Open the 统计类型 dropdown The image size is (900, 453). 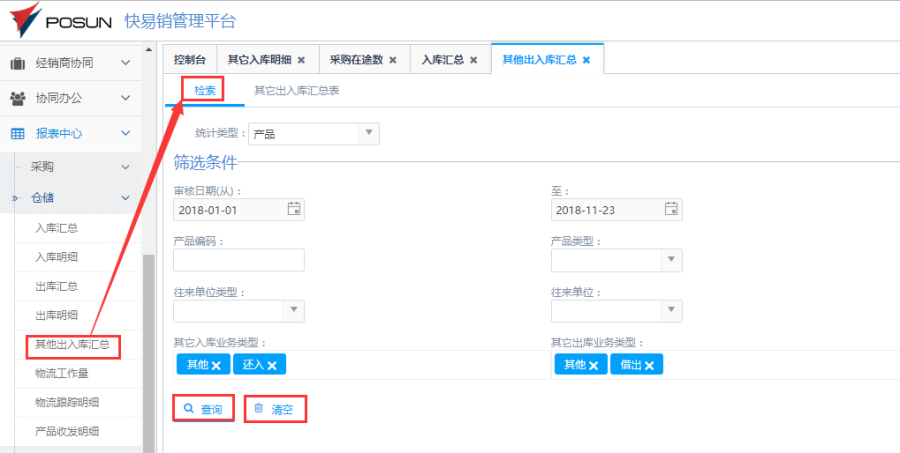coord(368,133)
